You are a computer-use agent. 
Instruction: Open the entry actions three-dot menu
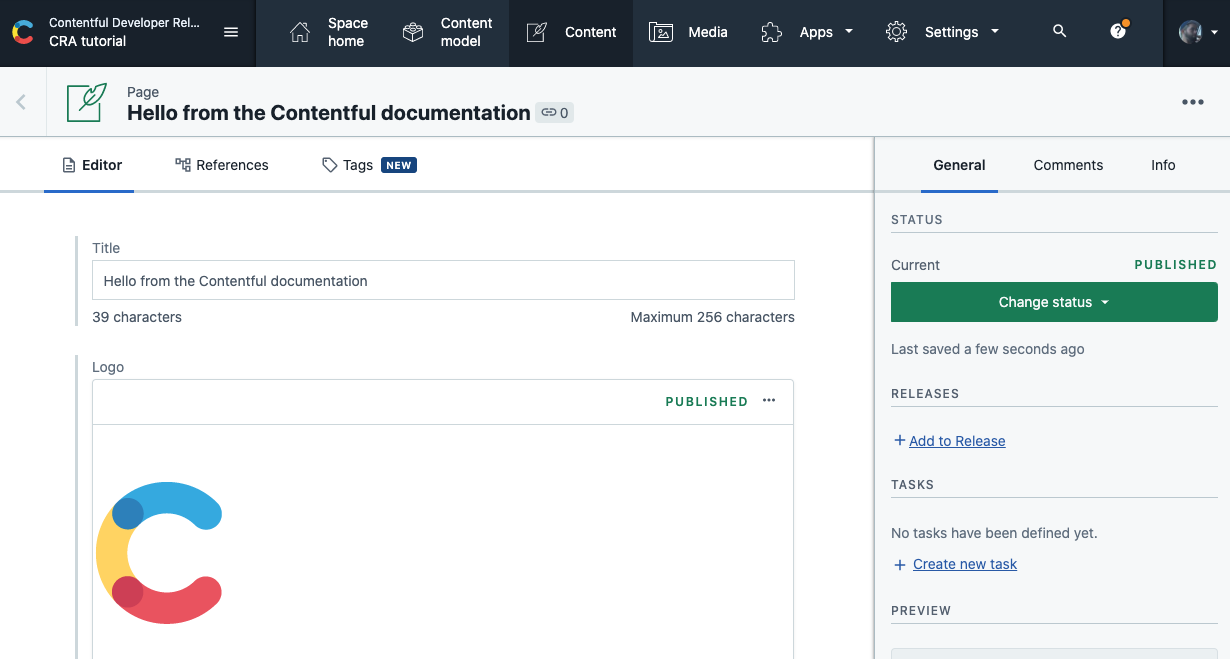point(1192,101)
